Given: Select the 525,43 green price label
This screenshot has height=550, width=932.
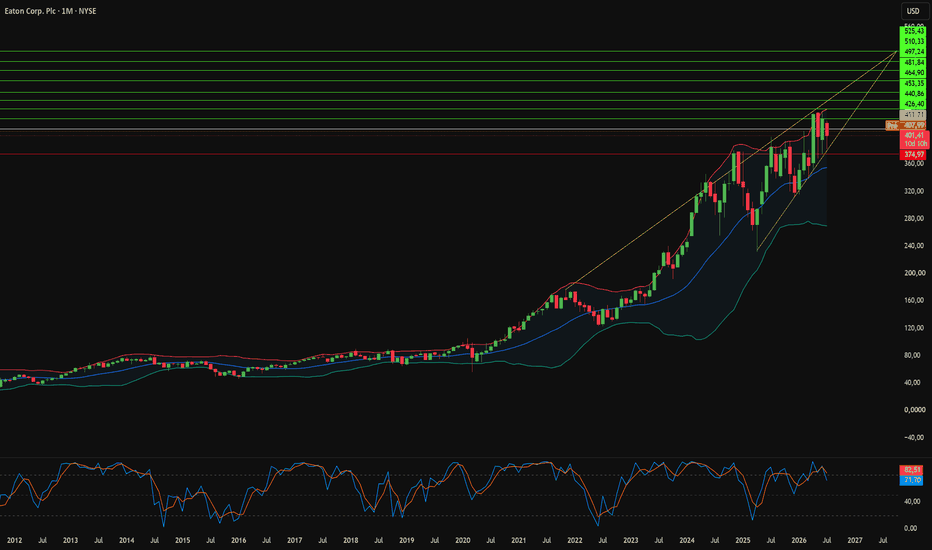Looking at the screenshot, I should tap(914, 31).
